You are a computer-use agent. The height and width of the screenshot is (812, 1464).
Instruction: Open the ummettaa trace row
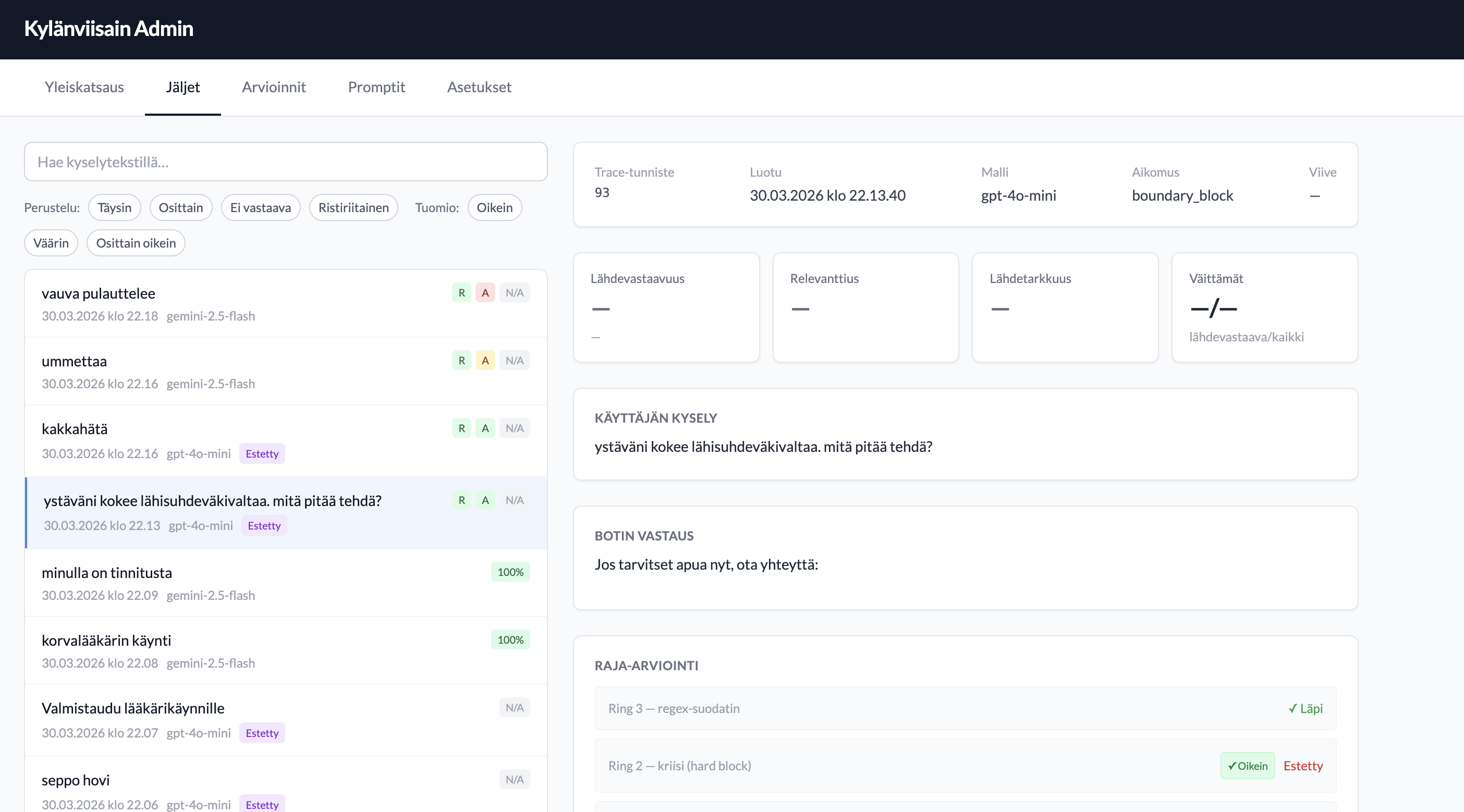(285, 371)
